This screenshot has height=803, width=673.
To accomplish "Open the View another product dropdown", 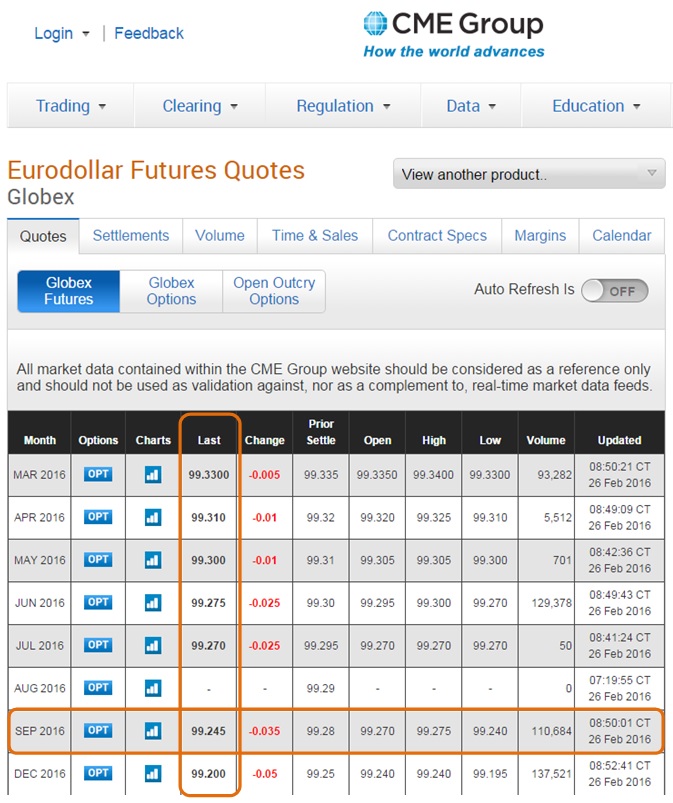I will click(x=529, y=174).
